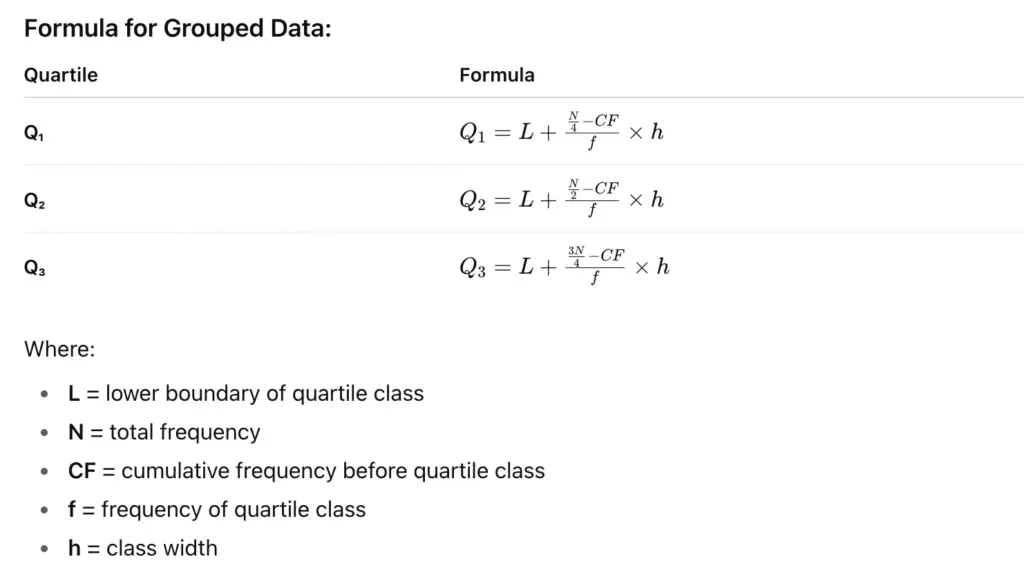1024x568 pixels.
Task: Click the N/2 fraction in Q2 formula
Action: [574, 189]
